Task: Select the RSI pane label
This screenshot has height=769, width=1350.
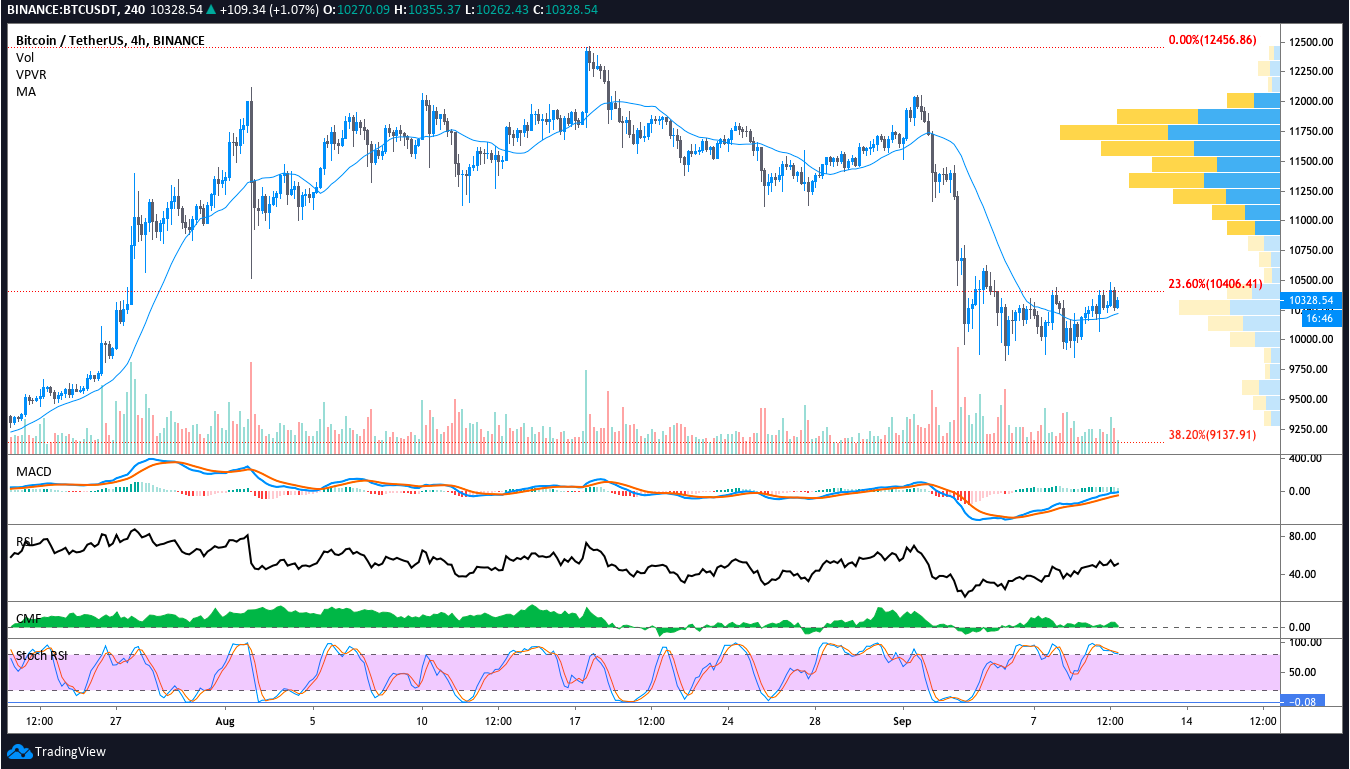Action: click(x=26, y=542)
